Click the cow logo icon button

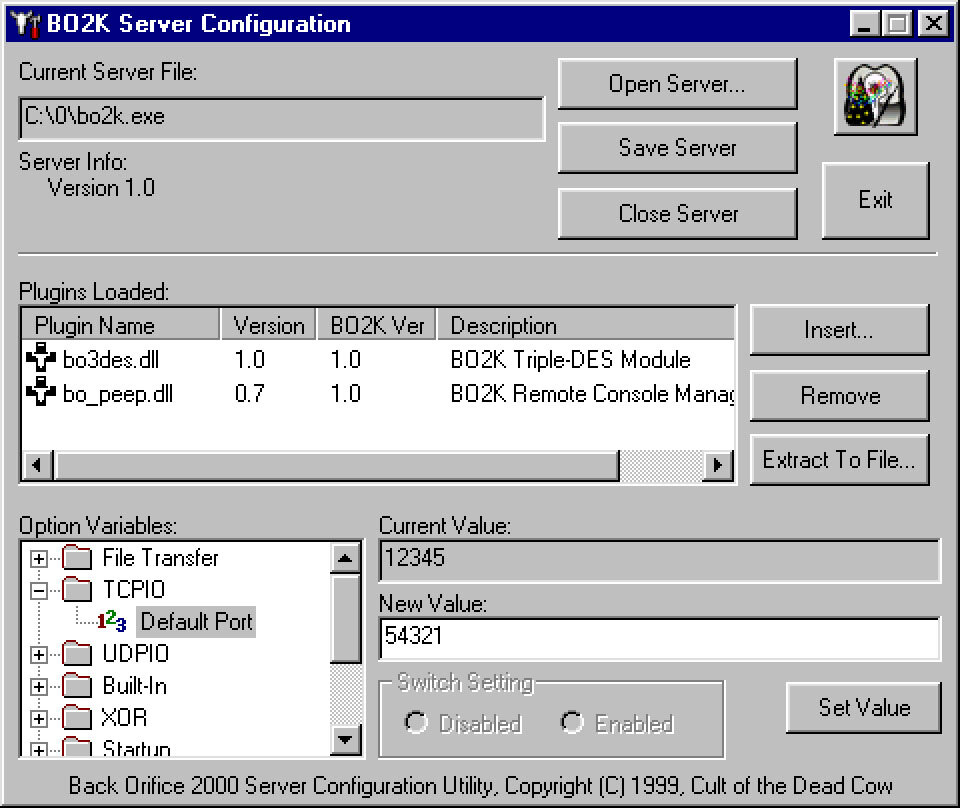click(875, 97)
